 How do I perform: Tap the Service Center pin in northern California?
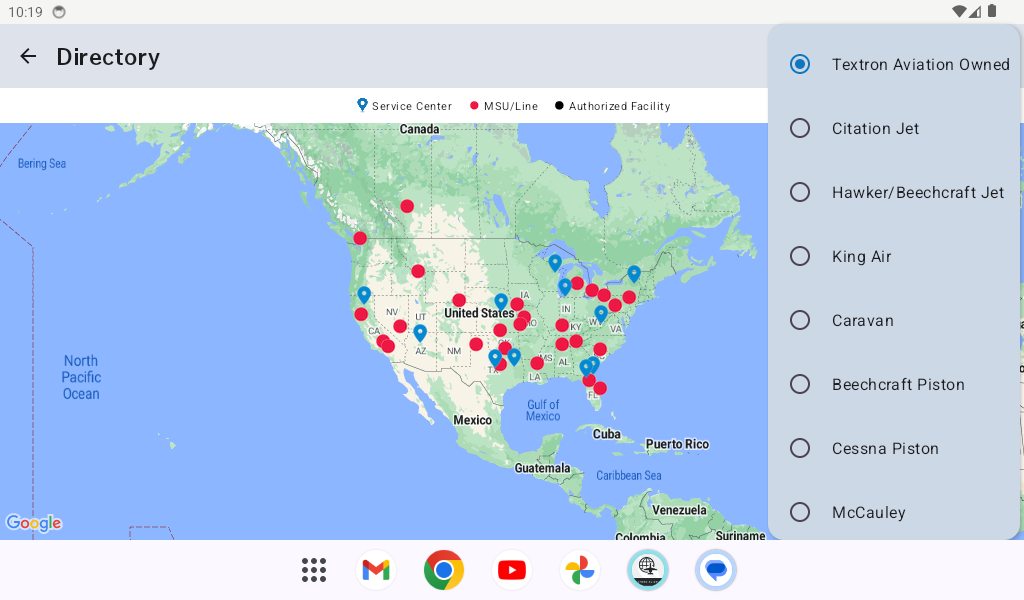click(x=364, y=295)
